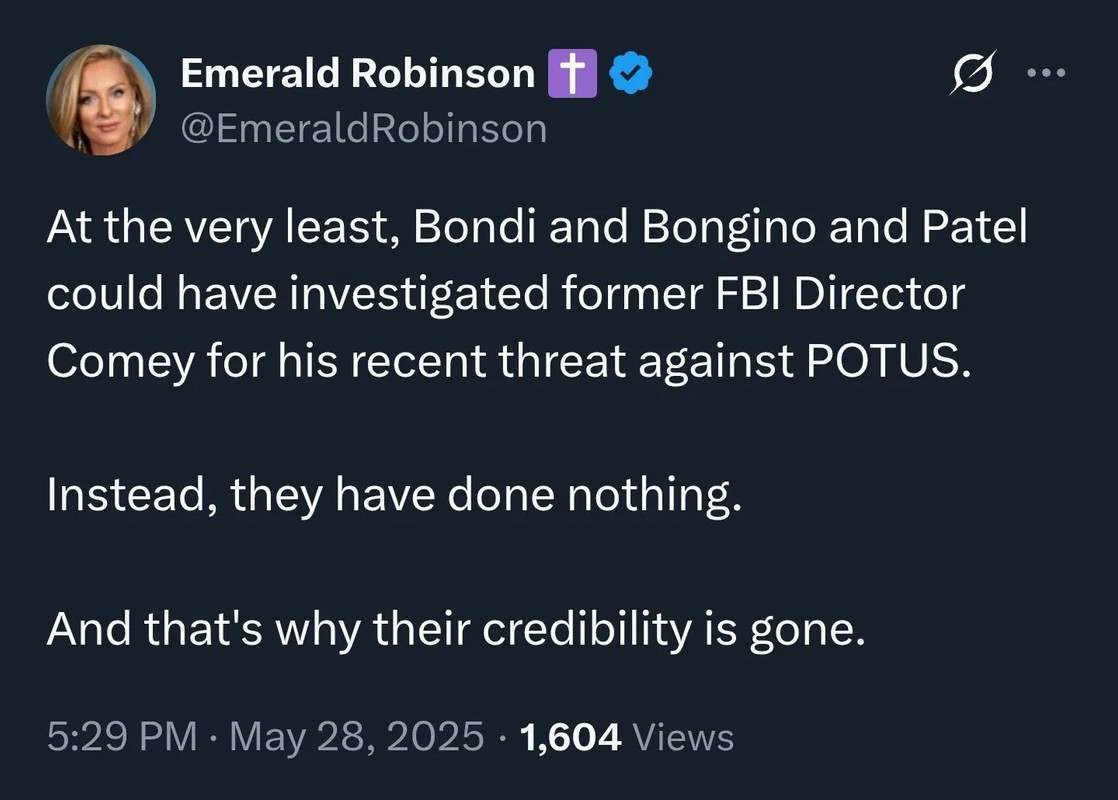Click 'At the very least' opening text

pos(220,230)
